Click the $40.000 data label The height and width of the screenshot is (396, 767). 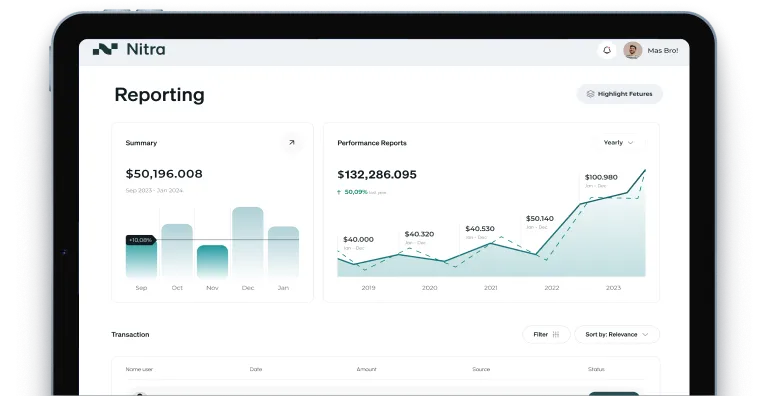[358, 240]
